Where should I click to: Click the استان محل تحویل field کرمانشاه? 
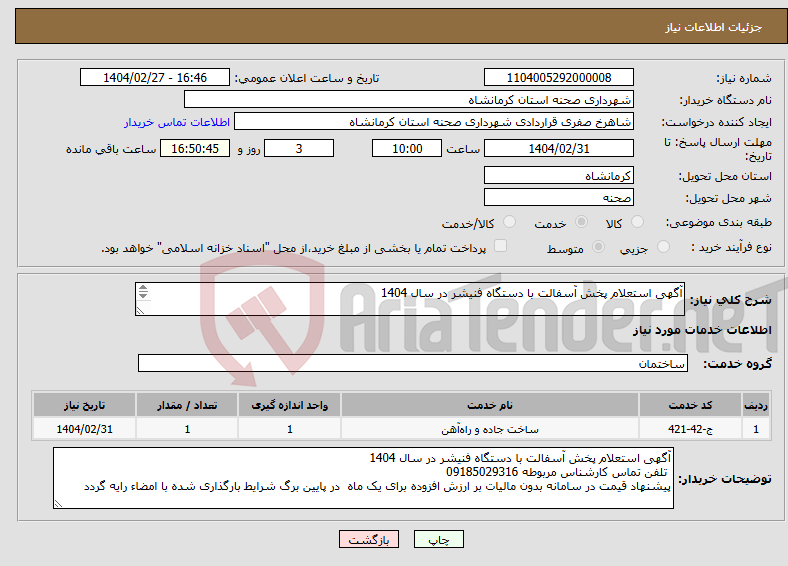(558, 175)
